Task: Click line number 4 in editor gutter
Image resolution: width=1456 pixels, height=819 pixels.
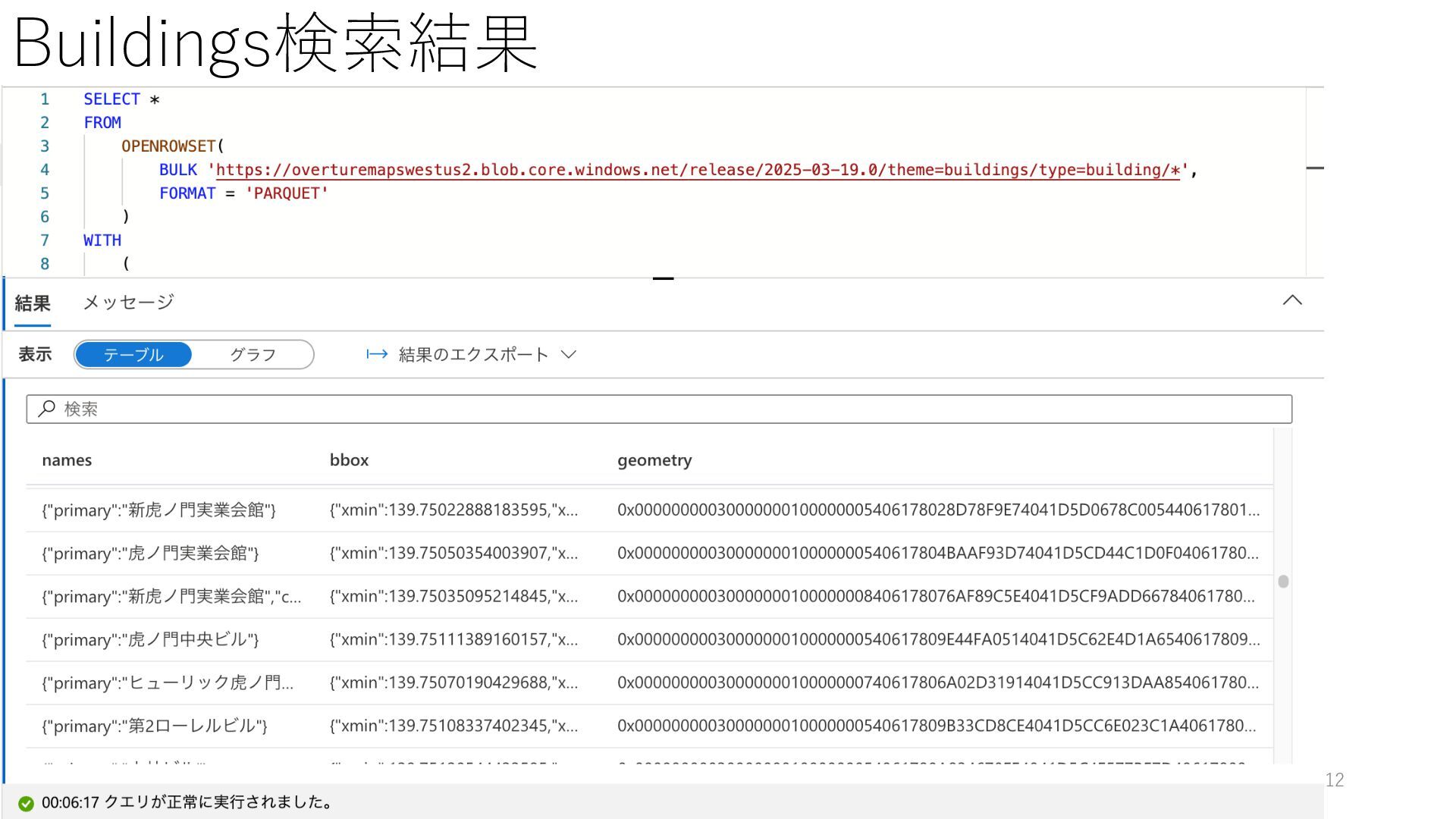Action: pyautogui.click(x=45, y=170)
